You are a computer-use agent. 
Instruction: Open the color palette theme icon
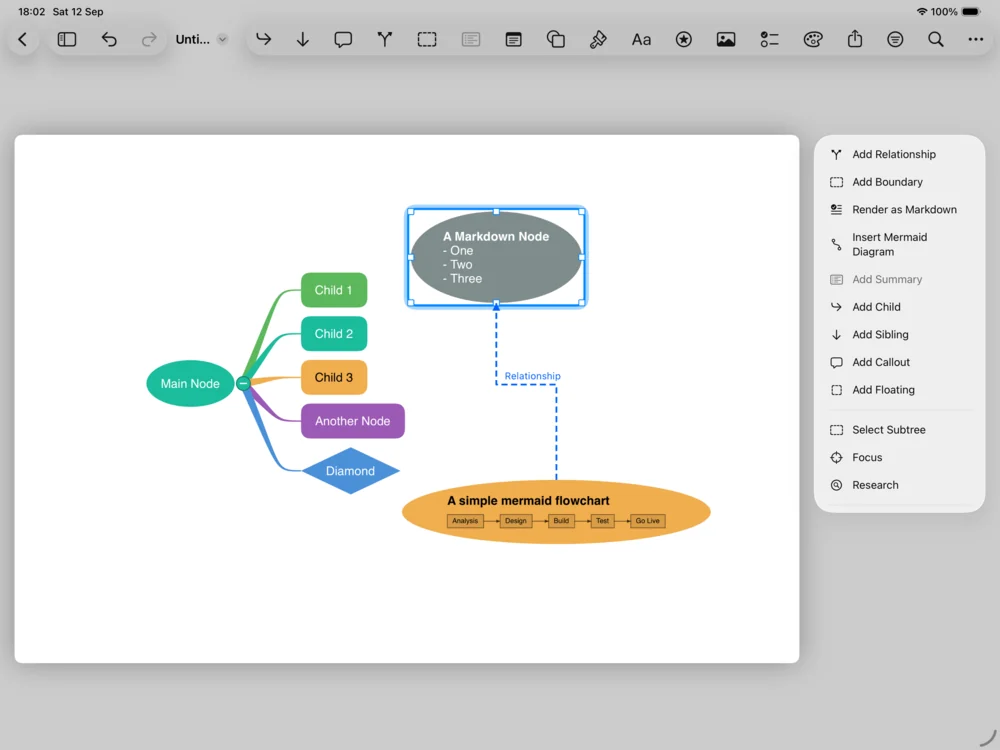812,40
